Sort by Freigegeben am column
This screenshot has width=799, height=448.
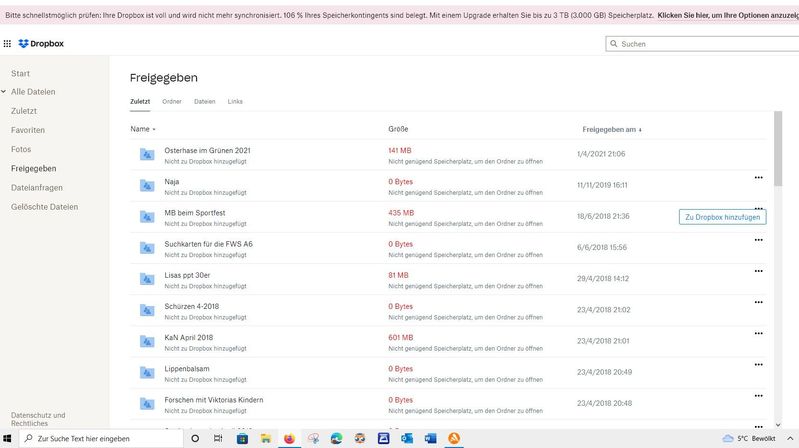click(611, 129)
